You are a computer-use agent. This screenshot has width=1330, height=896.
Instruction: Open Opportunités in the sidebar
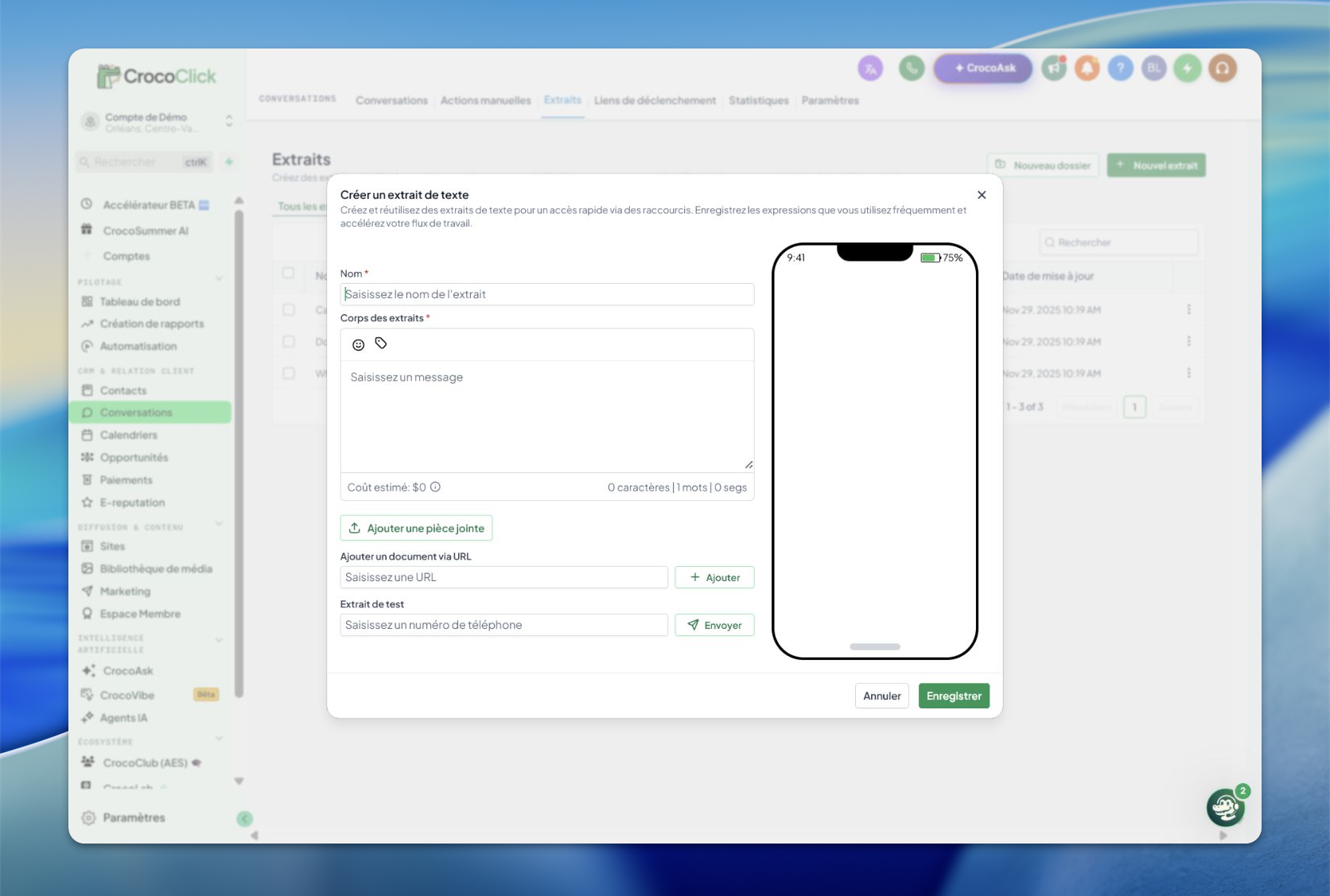coord(134,458)
